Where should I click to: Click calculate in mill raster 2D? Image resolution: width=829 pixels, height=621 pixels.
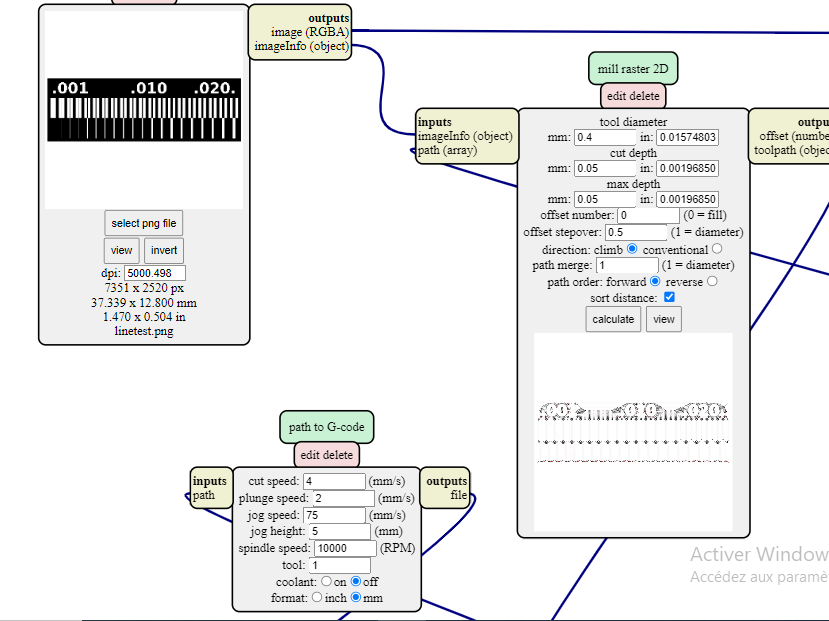tap(613, 319)
